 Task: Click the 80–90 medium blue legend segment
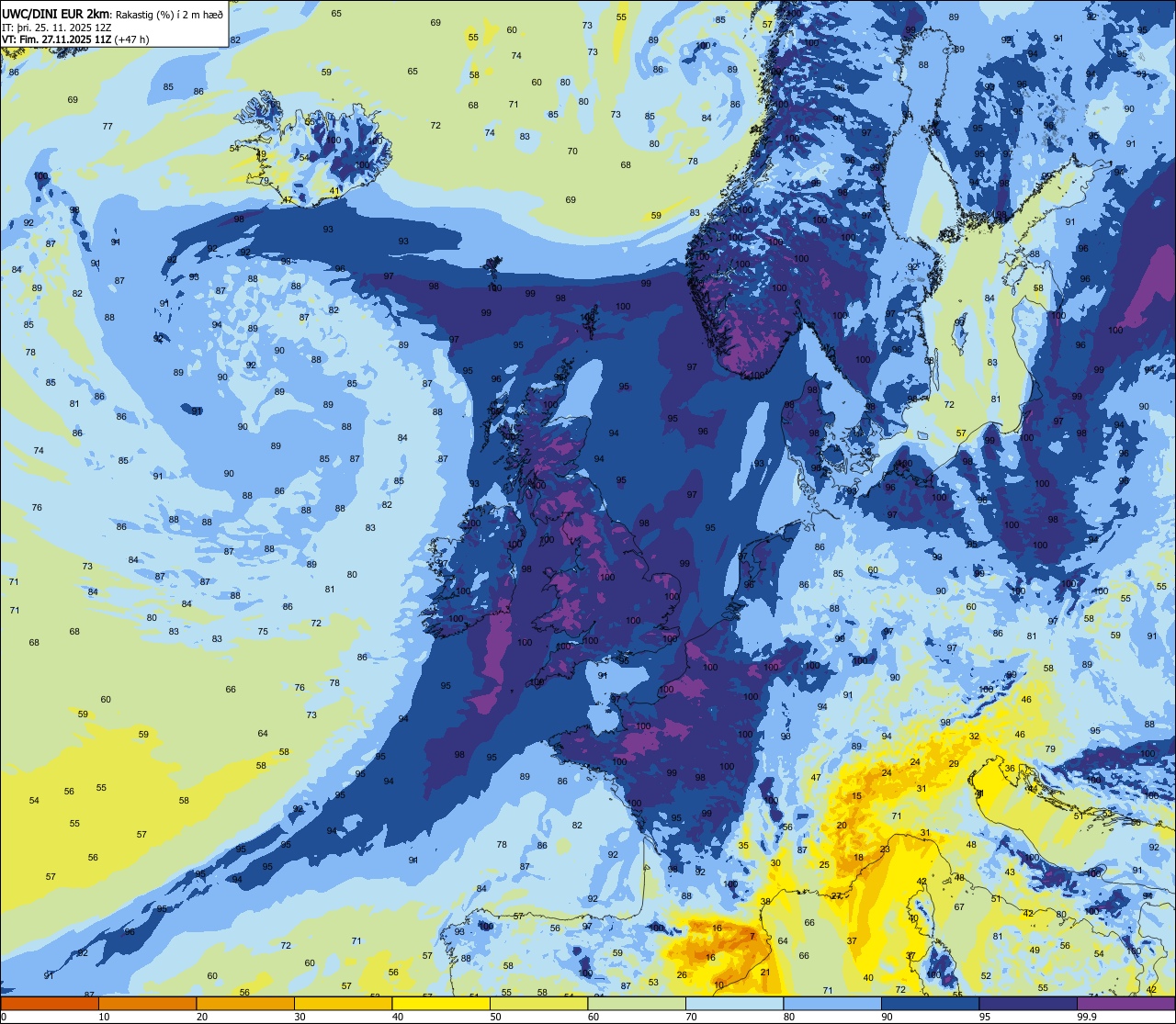832,1003
